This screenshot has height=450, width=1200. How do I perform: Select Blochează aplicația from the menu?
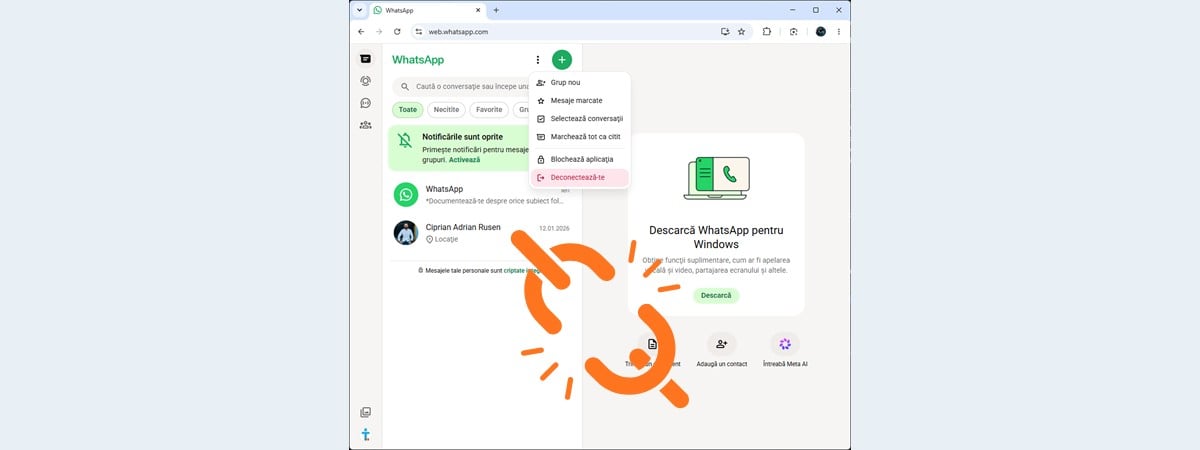pos(580,159)
